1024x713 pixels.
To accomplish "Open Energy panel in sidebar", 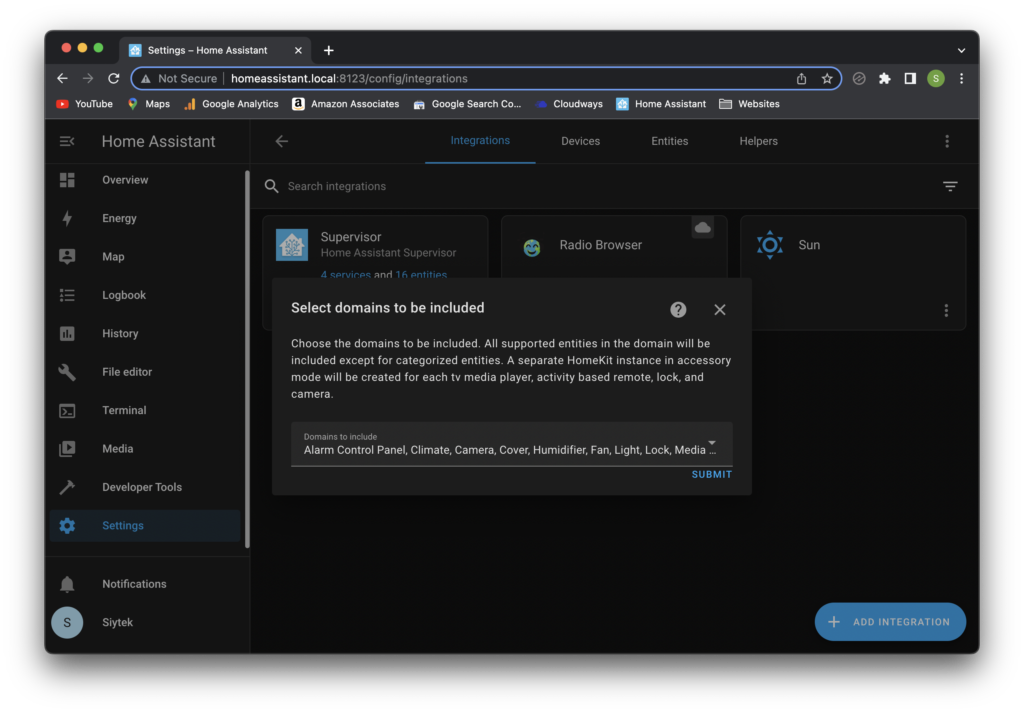I will click(145, 218).
